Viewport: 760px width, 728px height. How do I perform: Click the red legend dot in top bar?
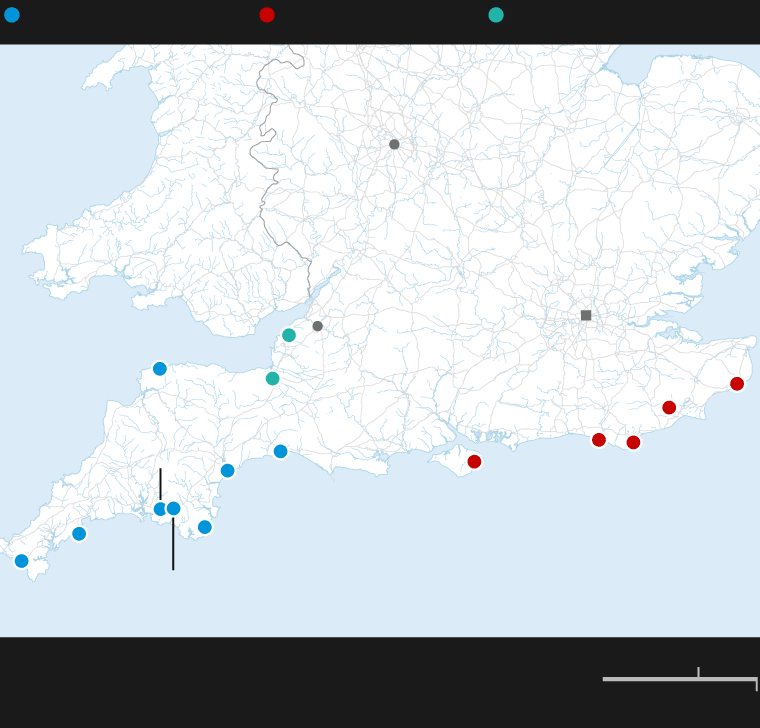click(x=267, y=15)
